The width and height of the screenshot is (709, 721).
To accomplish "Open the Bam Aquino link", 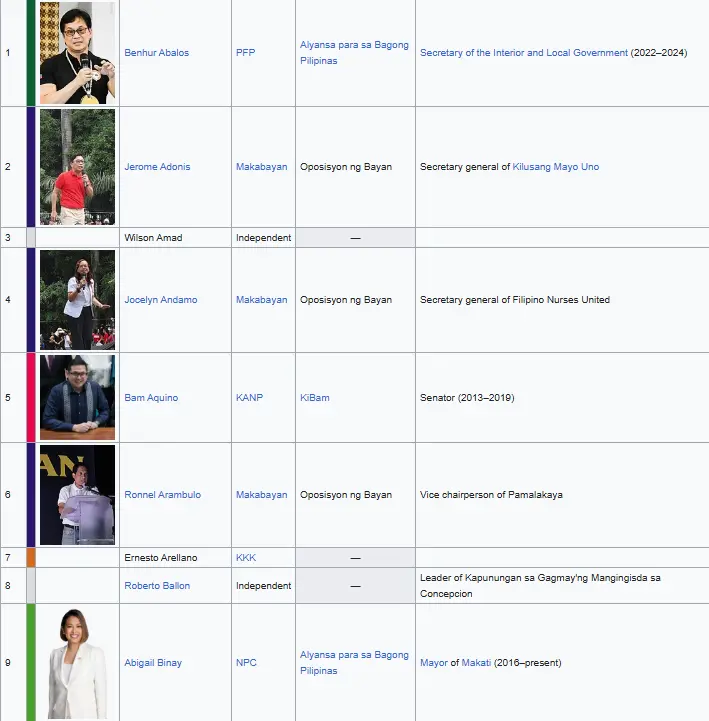I will [x=151, y=397].
